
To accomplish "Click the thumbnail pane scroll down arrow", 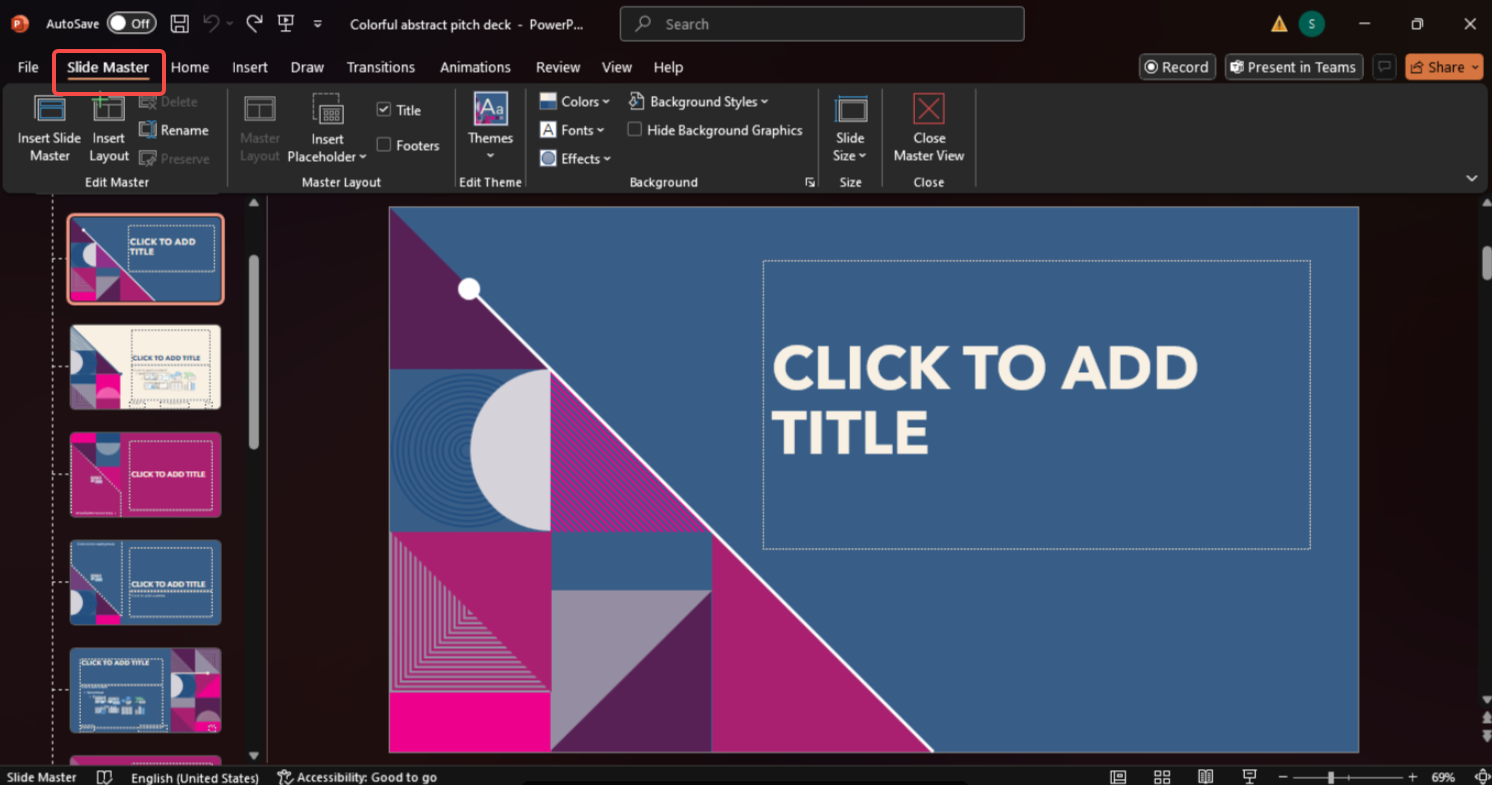I will [254, 756].
